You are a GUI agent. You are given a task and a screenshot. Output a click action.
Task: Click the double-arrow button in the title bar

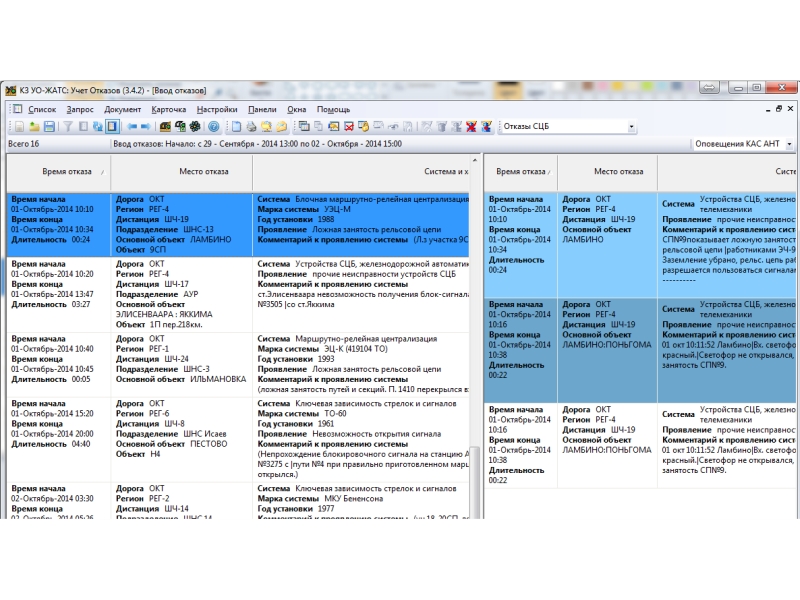(x=709, y=88)
